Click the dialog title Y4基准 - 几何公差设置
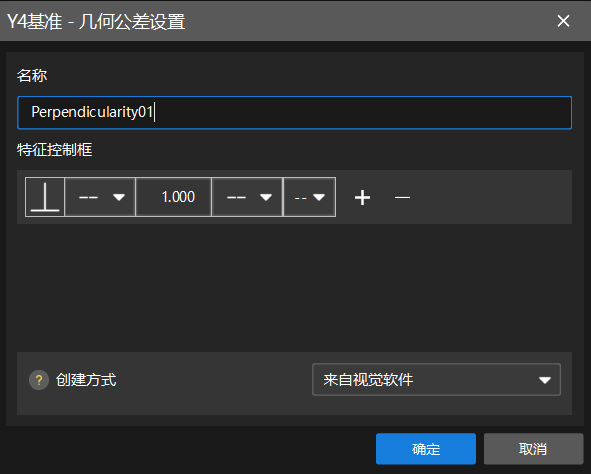The width and height of the screenshot is (591, 474). (96, 21)
